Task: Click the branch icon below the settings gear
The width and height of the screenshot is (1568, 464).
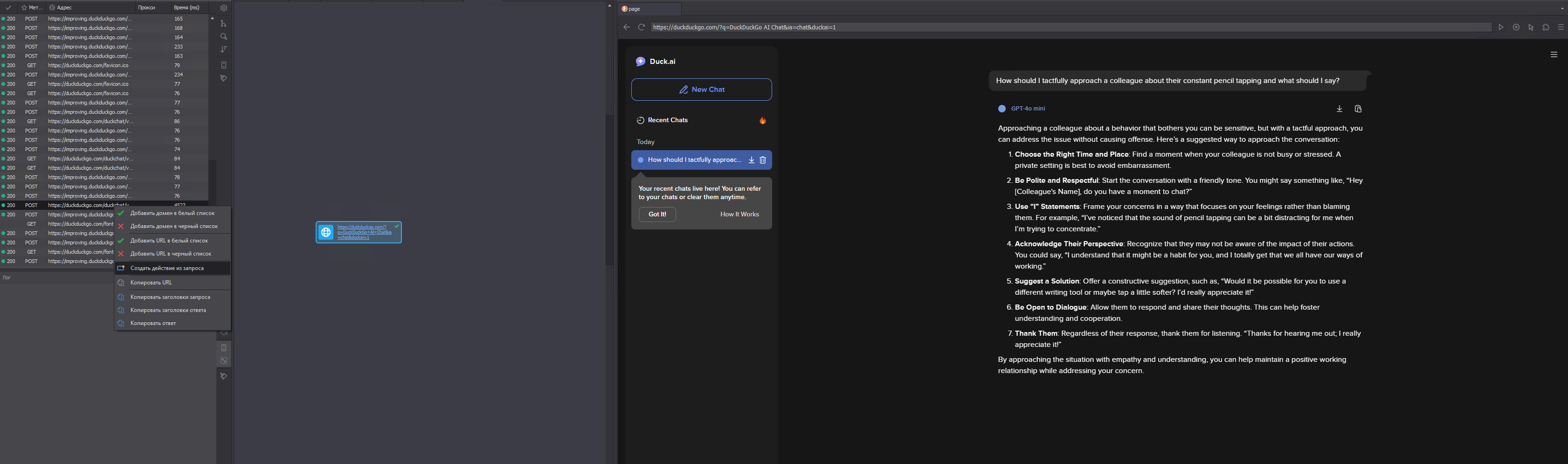Action: tap(223, 23)
